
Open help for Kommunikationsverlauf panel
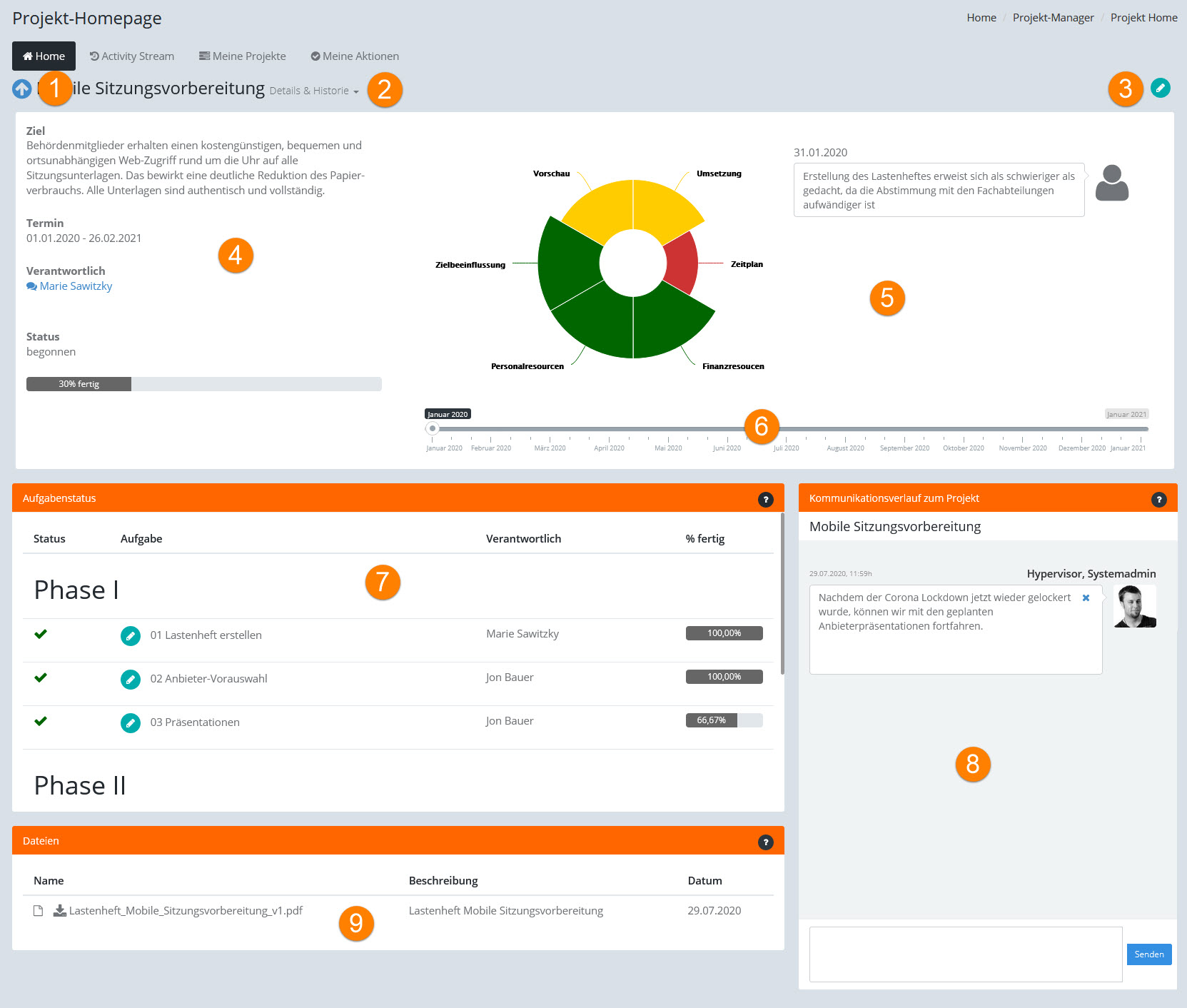[1158, 500]
